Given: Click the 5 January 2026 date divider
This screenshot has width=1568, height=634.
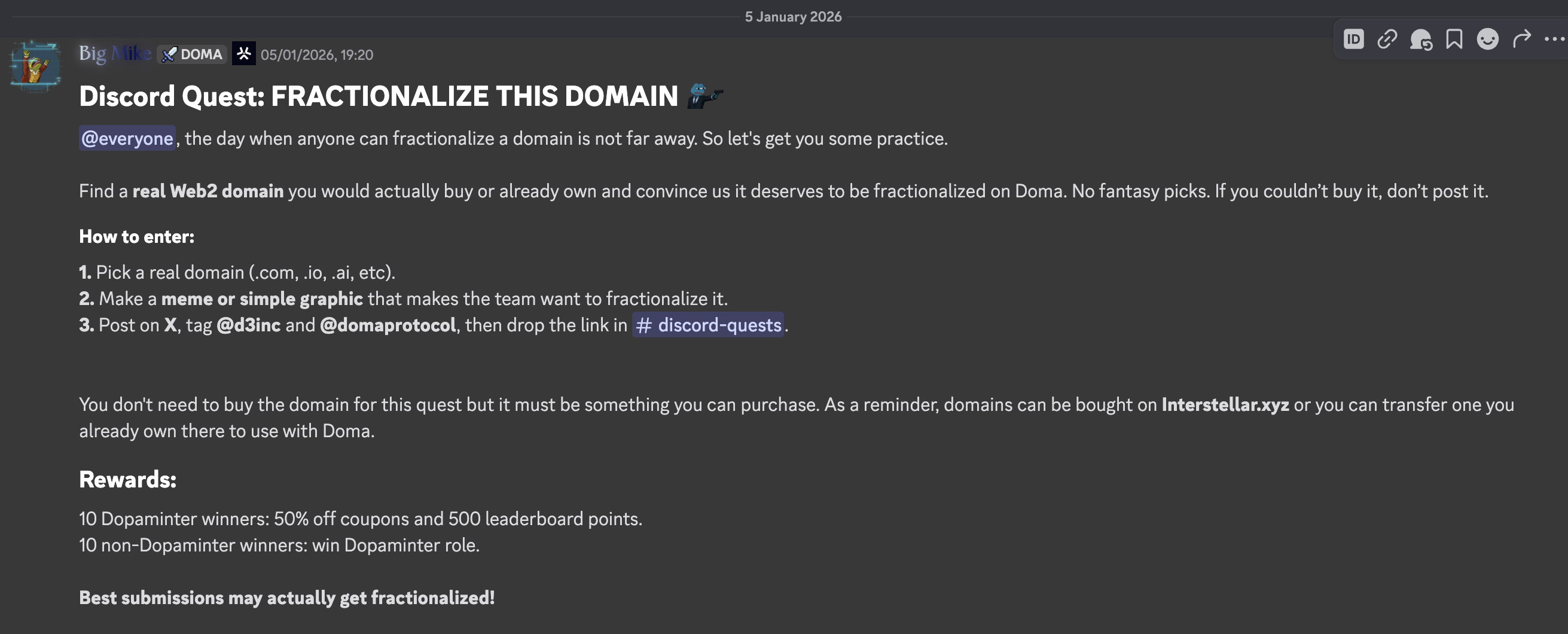Looking at the screenshot, I should coord(793,16).
